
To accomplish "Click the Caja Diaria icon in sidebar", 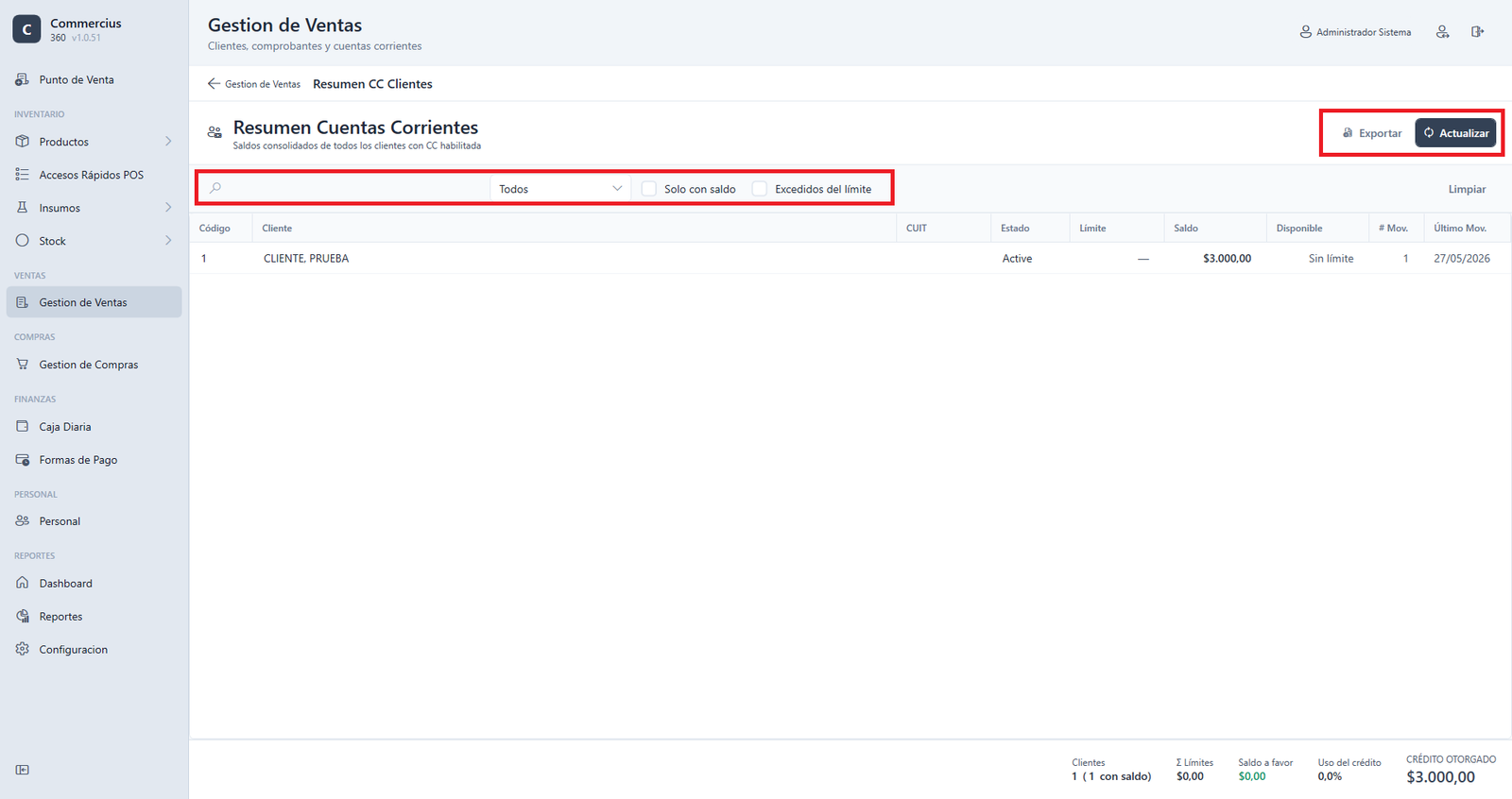I will (x=23, y=426).
